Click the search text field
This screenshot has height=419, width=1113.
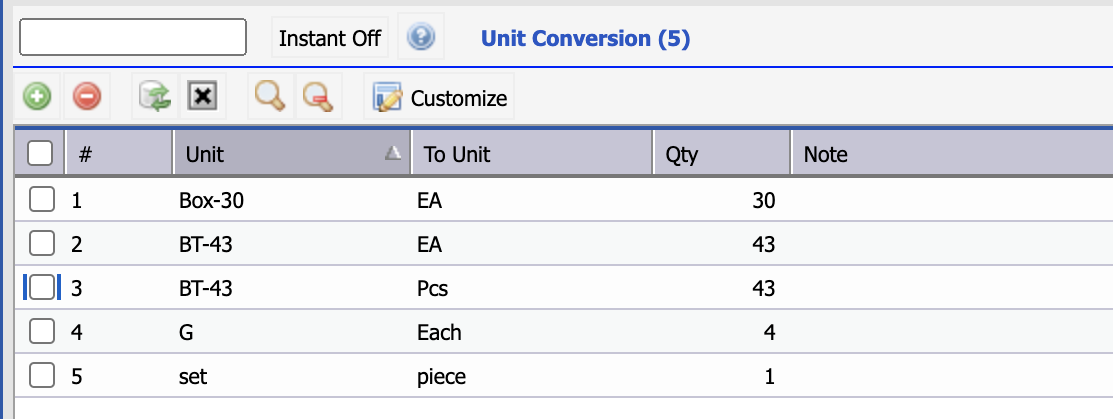[133, 37]
